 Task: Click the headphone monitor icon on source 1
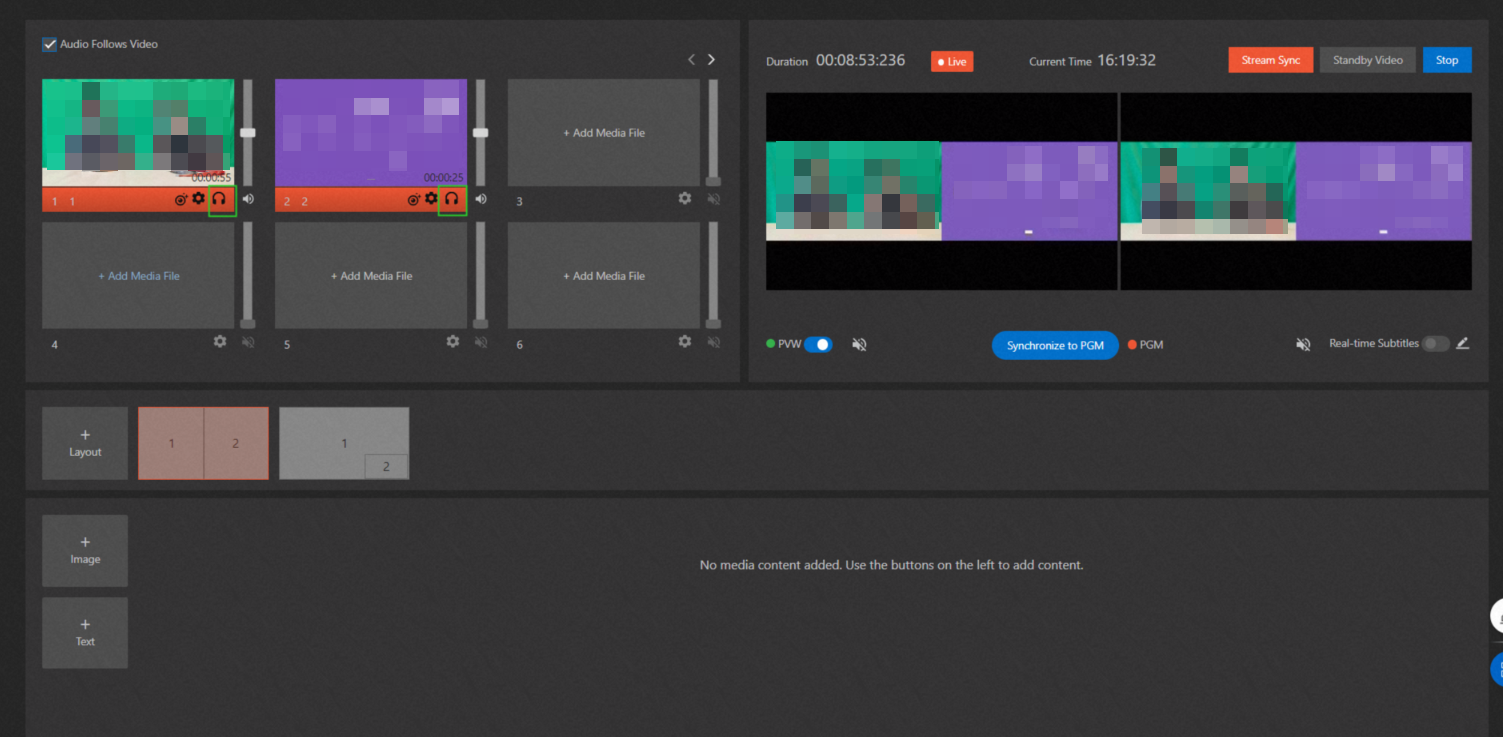(x=220, y=200)
